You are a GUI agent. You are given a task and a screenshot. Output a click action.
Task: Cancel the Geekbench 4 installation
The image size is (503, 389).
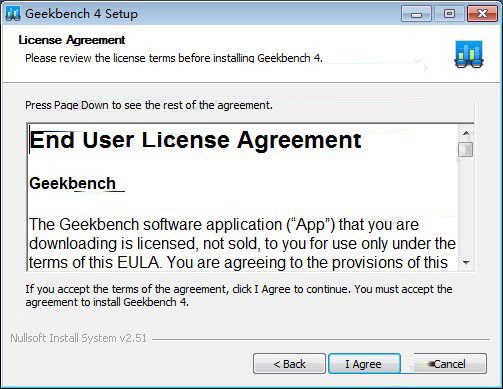[449, 364]
